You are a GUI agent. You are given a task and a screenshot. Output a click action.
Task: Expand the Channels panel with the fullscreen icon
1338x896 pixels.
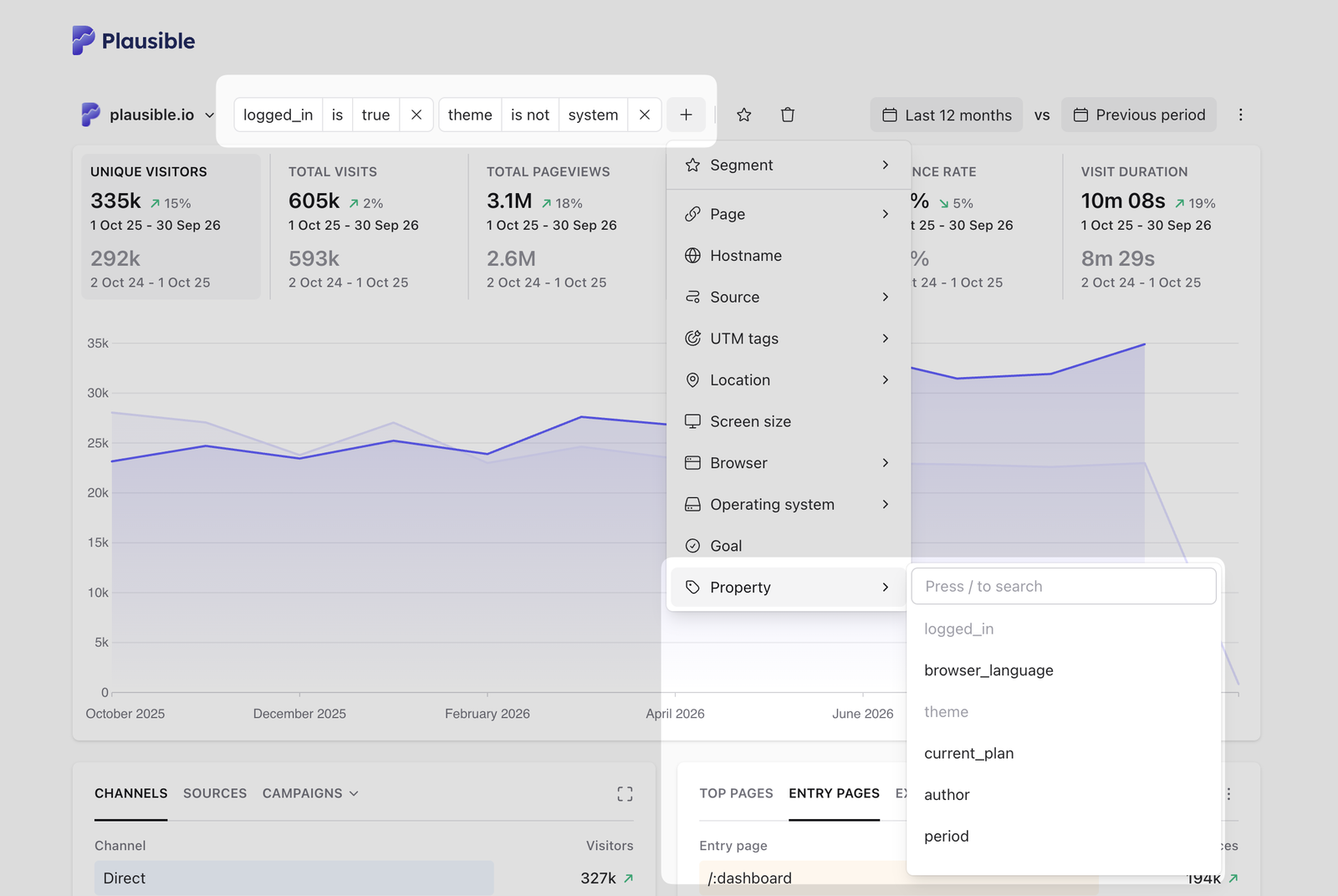tap(625, 794)
